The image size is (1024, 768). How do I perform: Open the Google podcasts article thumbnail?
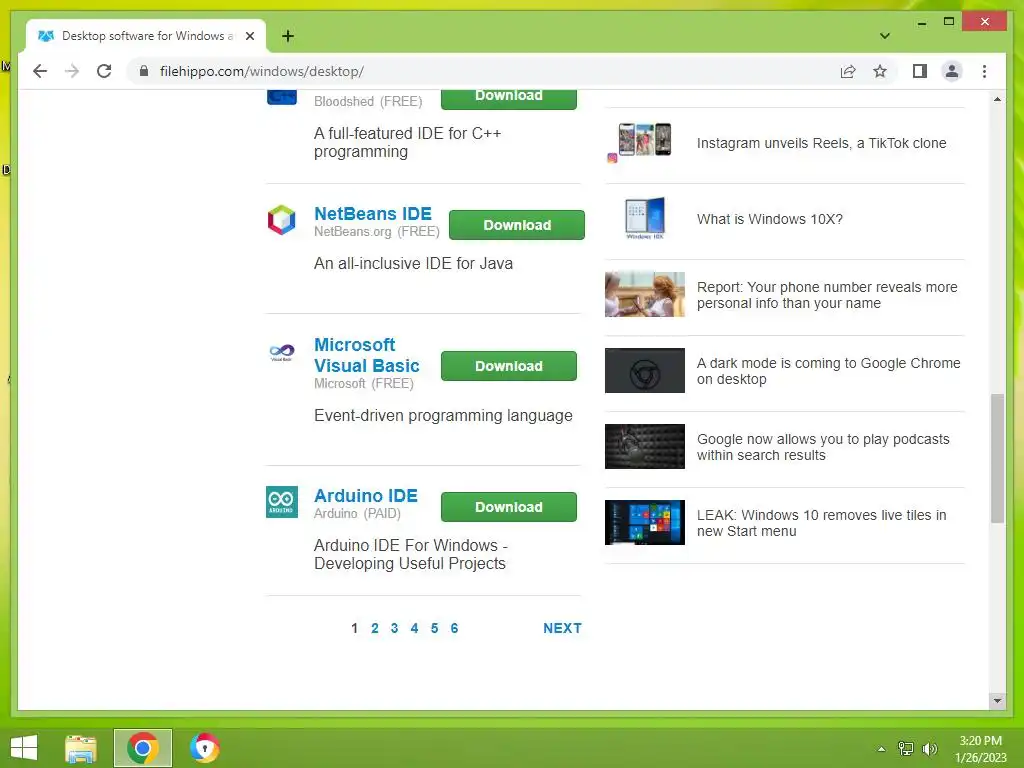[645, 447]
